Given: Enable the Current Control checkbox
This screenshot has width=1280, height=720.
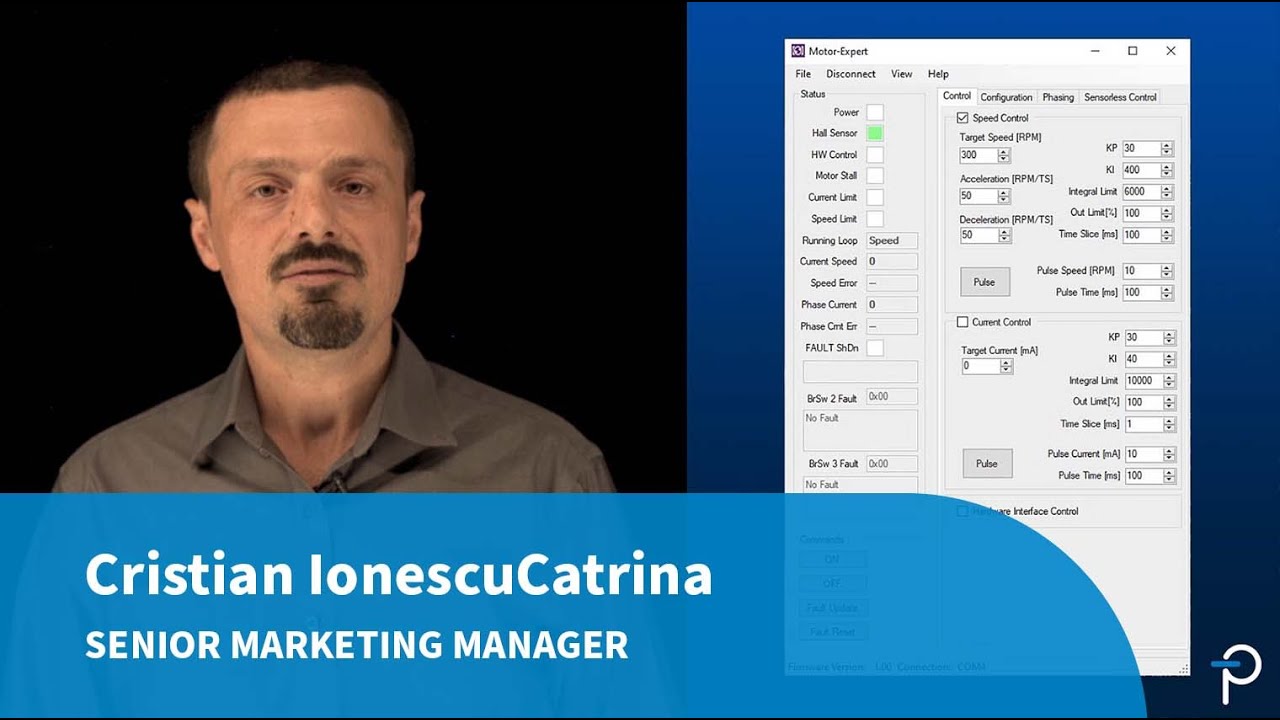Looking at the screenshot, I should [963, 322].
